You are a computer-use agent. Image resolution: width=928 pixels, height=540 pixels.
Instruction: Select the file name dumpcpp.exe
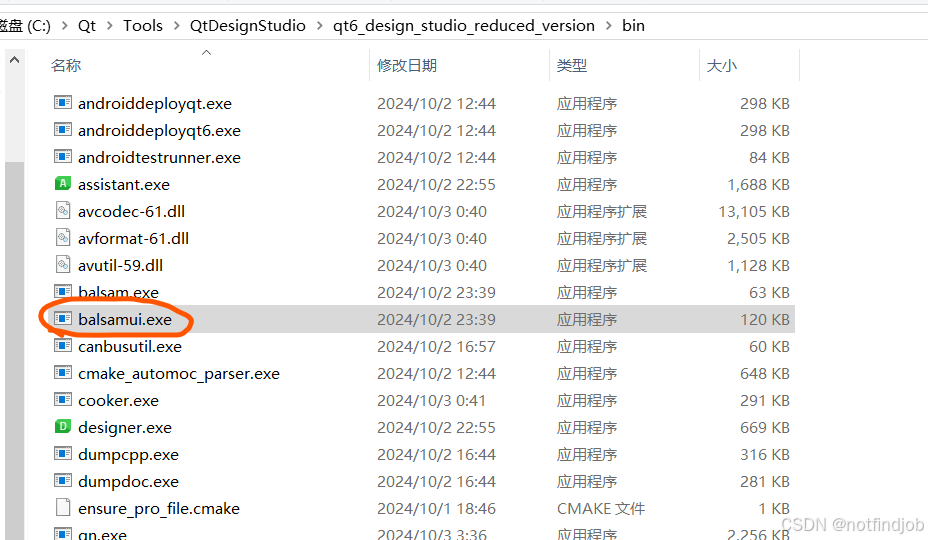click(128, 455)
